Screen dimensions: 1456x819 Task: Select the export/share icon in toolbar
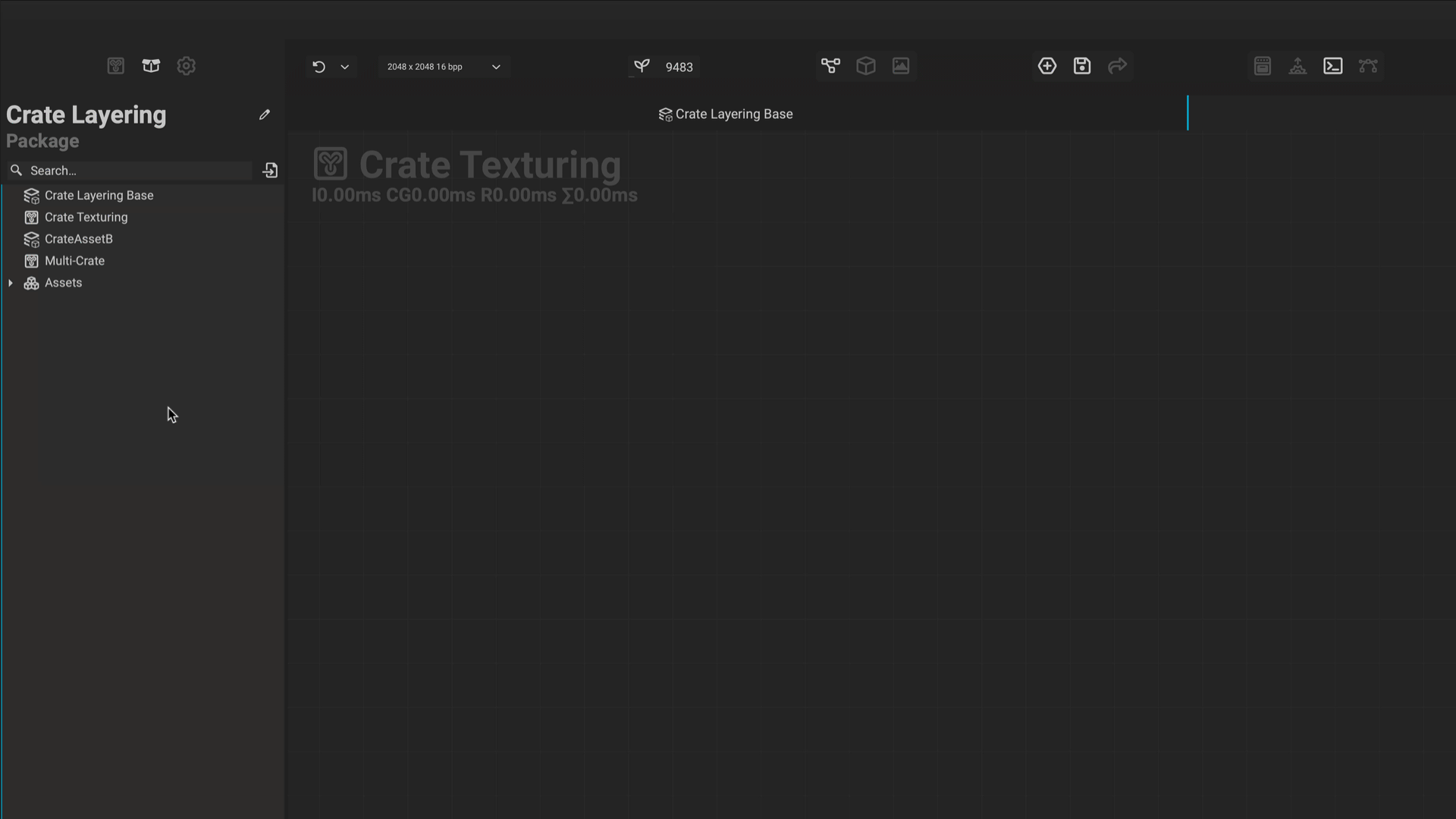1117,66
